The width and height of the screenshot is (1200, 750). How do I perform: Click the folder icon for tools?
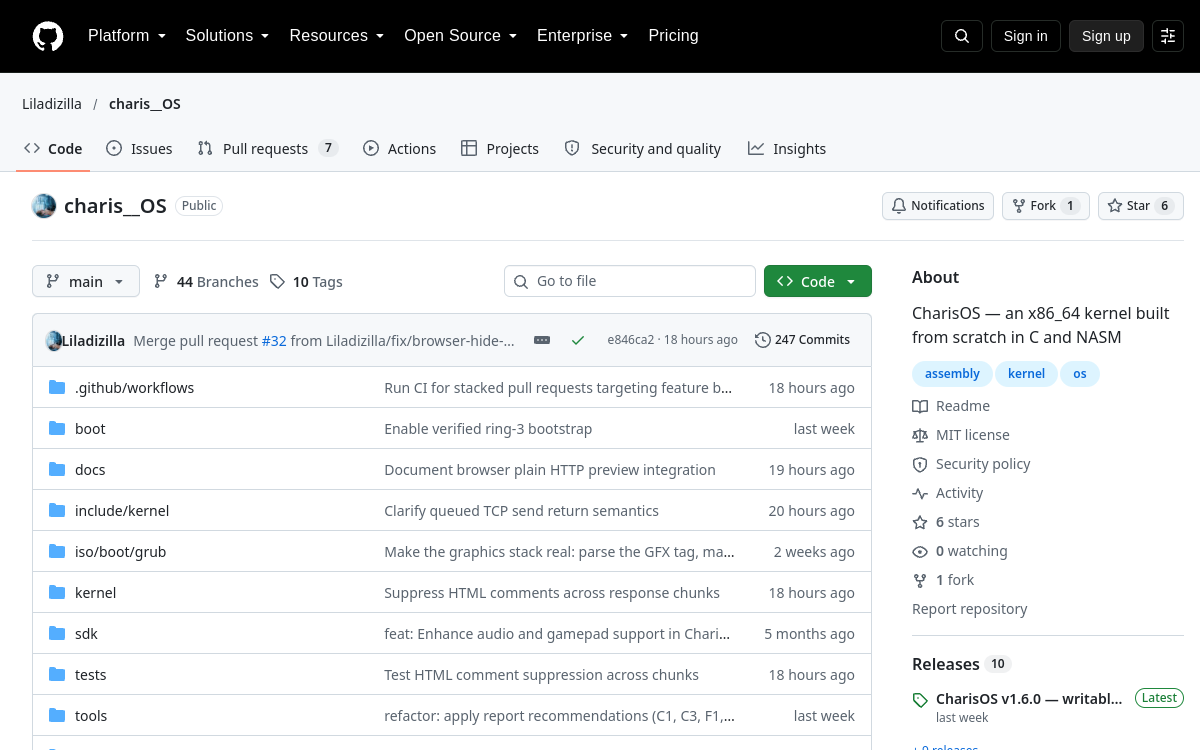click(57, 716)
